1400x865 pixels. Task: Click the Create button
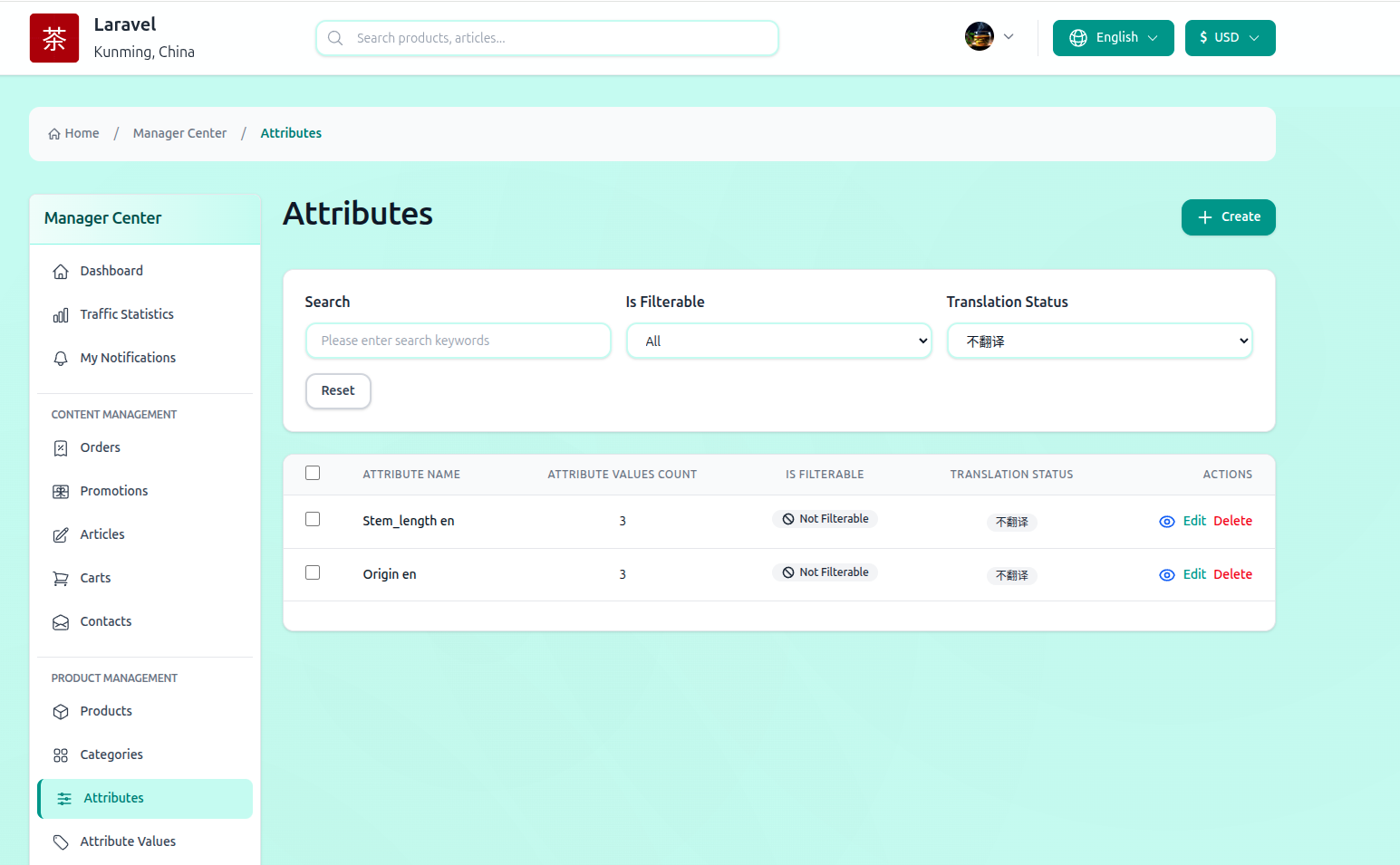[1229, 217]
